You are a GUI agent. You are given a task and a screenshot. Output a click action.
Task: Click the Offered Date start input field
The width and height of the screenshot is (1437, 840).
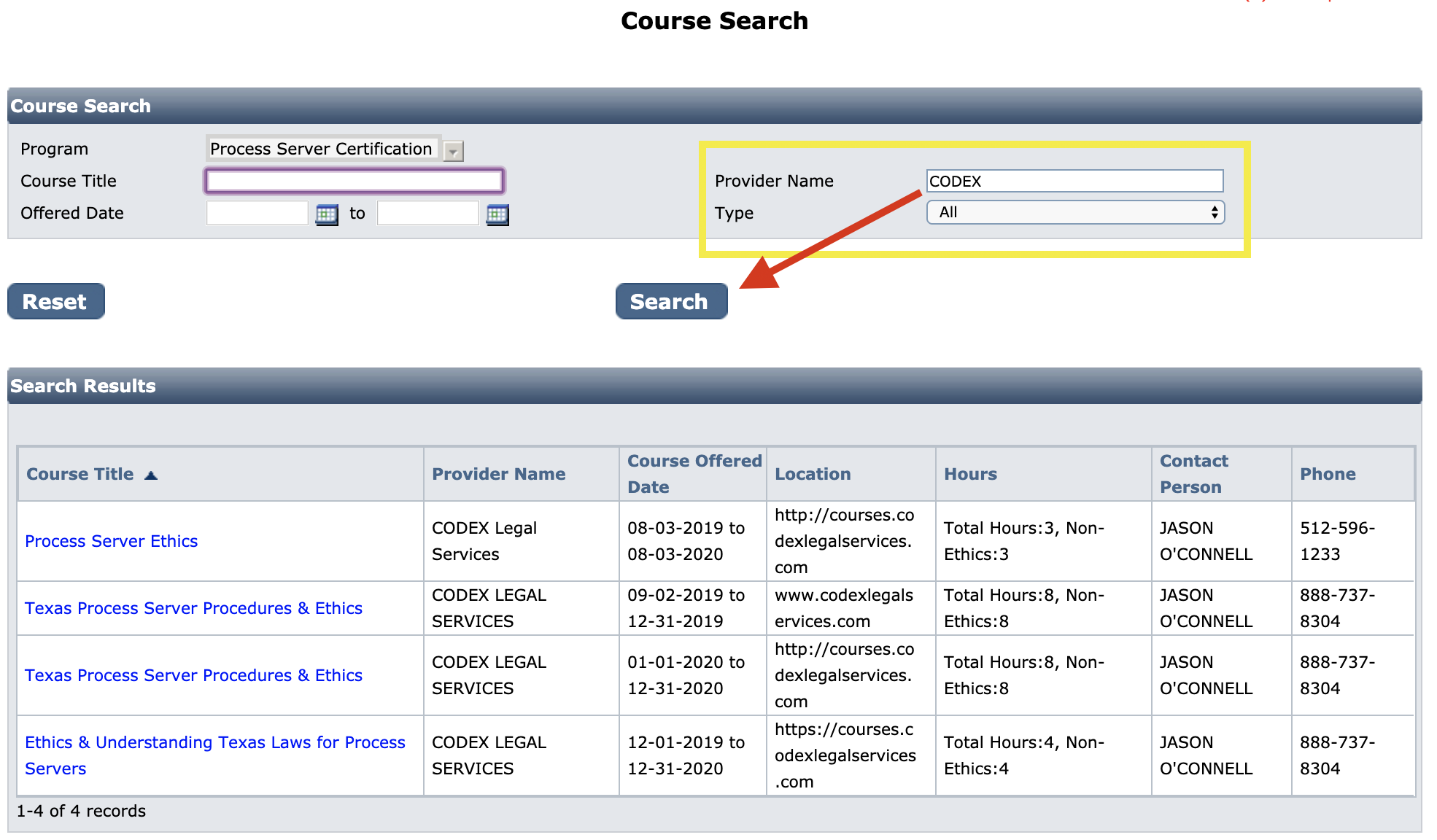tap(257, 214)
